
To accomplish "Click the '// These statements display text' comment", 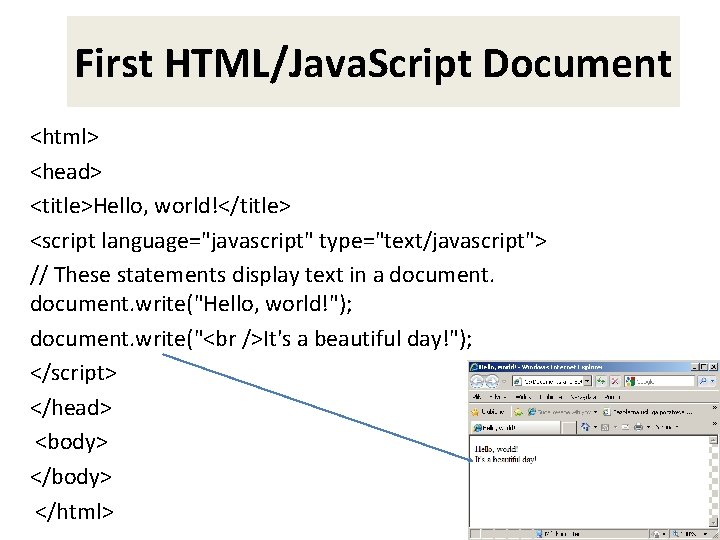I will [262, 275].
